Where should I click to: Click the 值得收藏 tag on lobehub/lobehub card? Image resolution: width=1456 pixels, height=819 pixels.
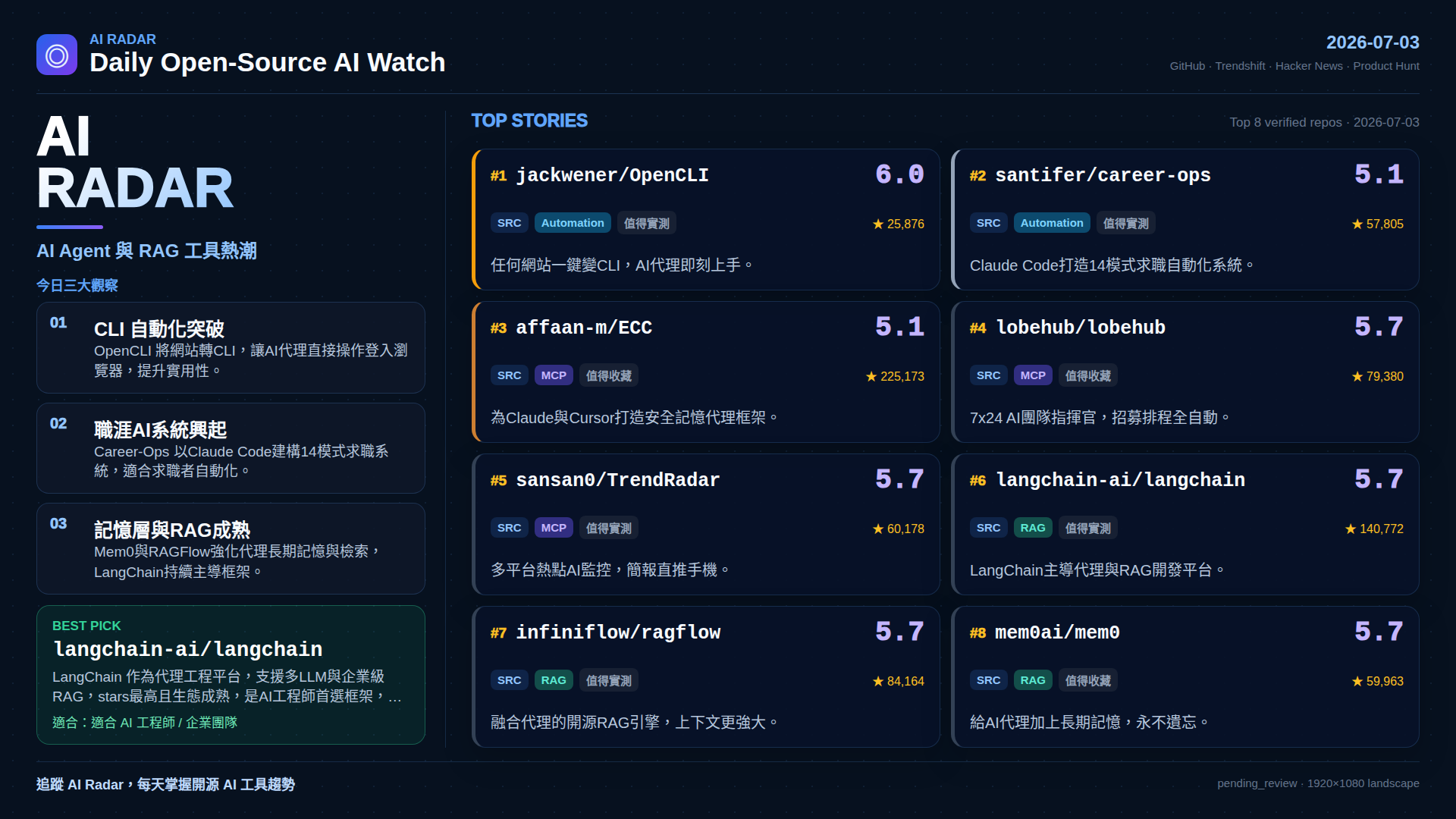pos(1088,375)
